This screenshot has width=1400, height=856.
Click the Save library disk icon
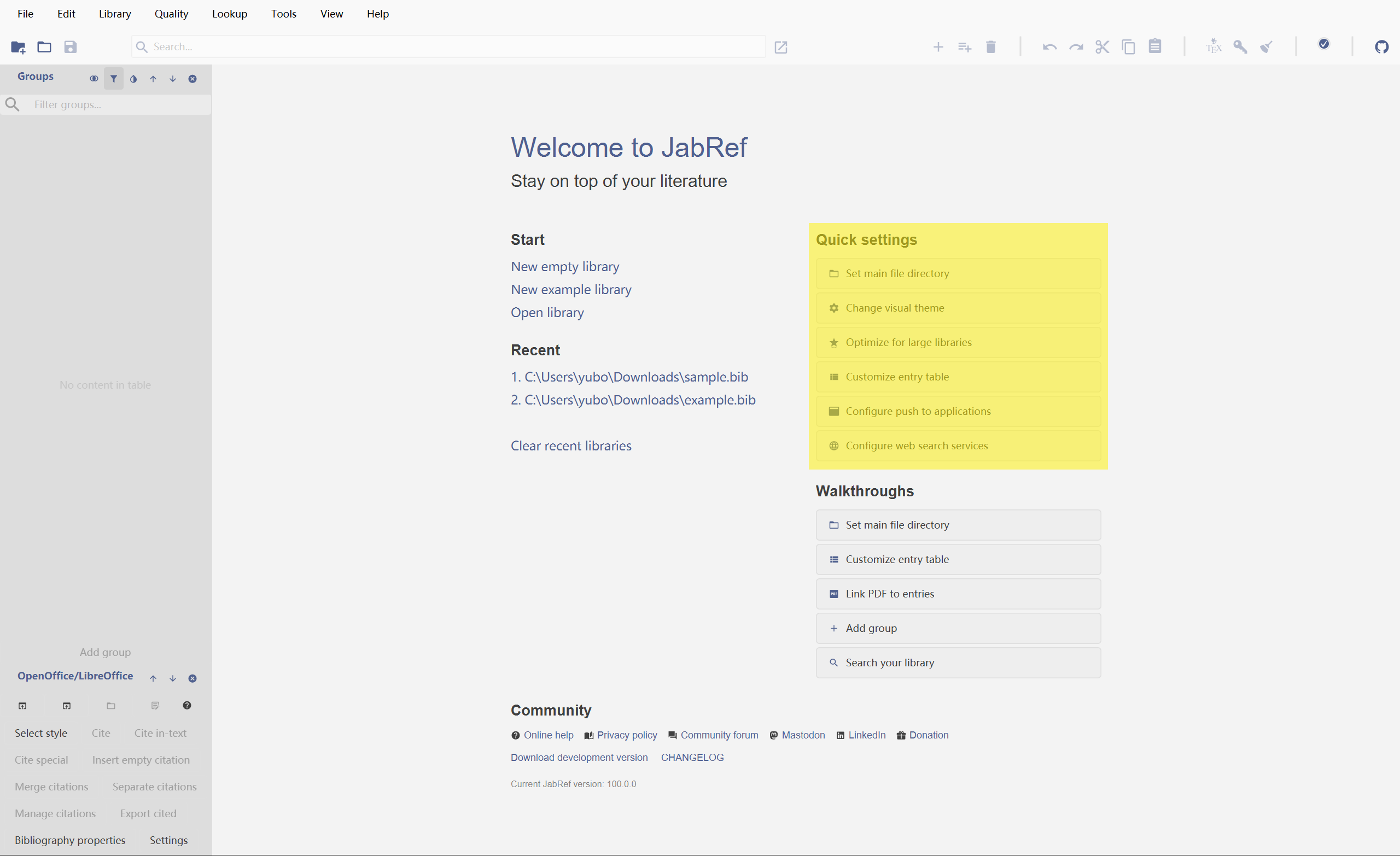click(71, 47)
